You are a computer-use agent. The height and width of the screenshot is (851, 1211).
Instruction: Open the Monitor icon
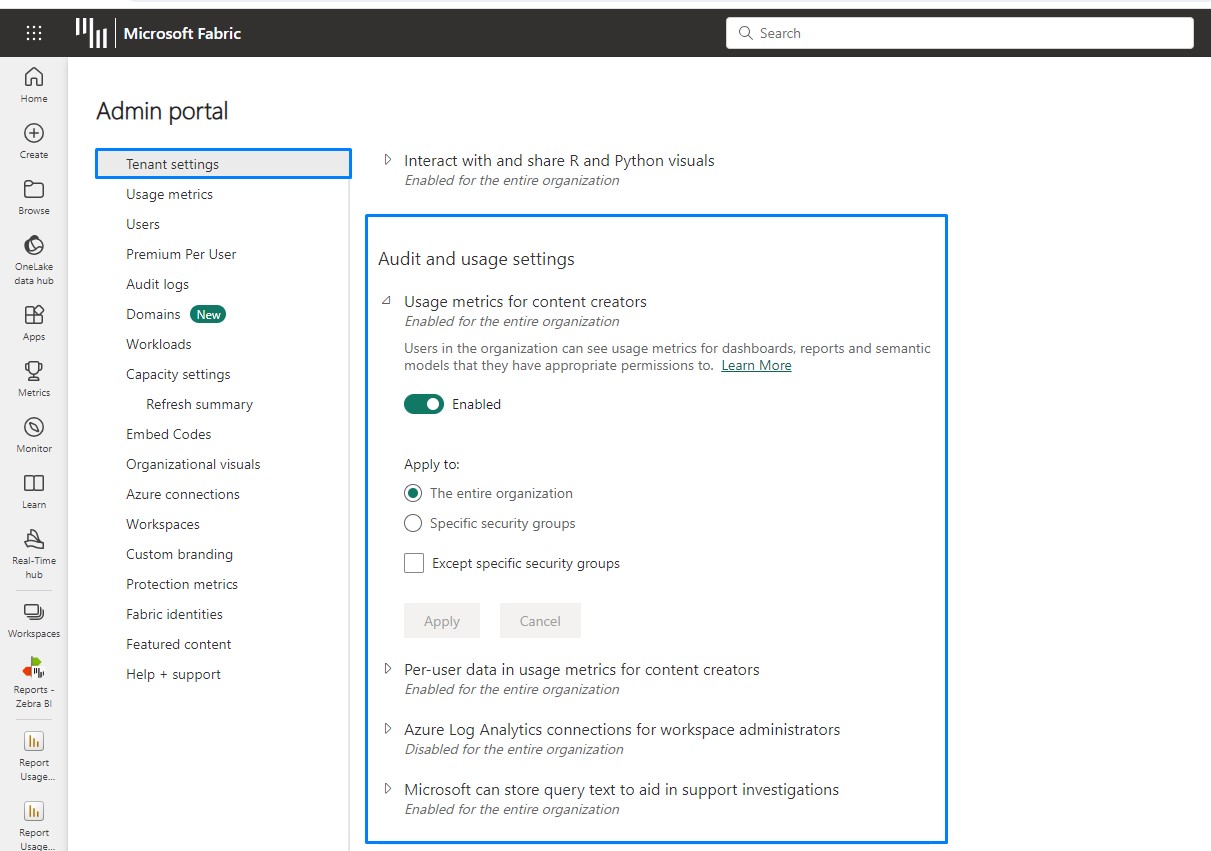tap(33, 423)
